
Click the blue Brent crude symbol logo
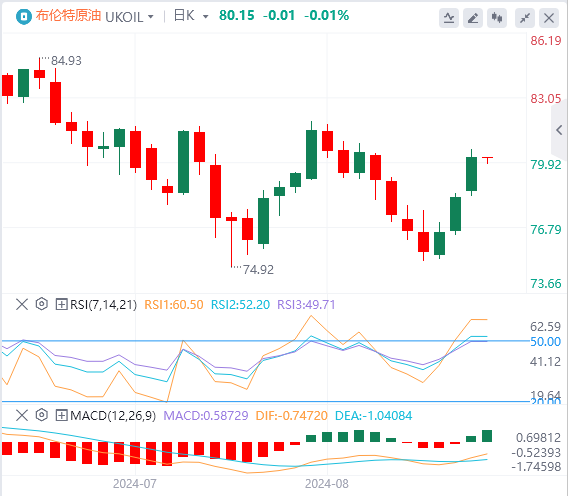[x=24, y=17]
